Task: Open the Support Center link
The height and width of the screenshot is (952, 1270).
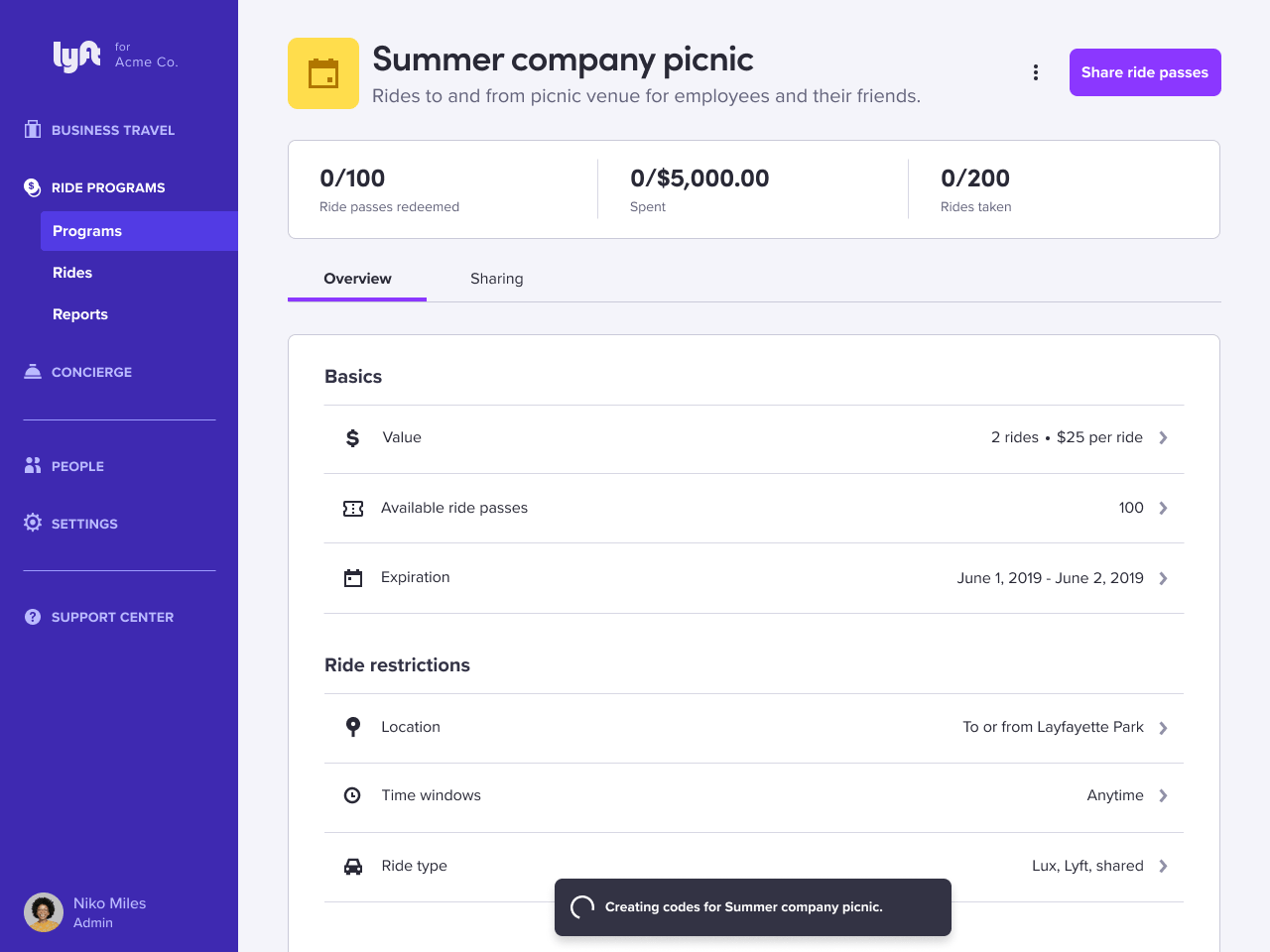Action: coord(112,617)
